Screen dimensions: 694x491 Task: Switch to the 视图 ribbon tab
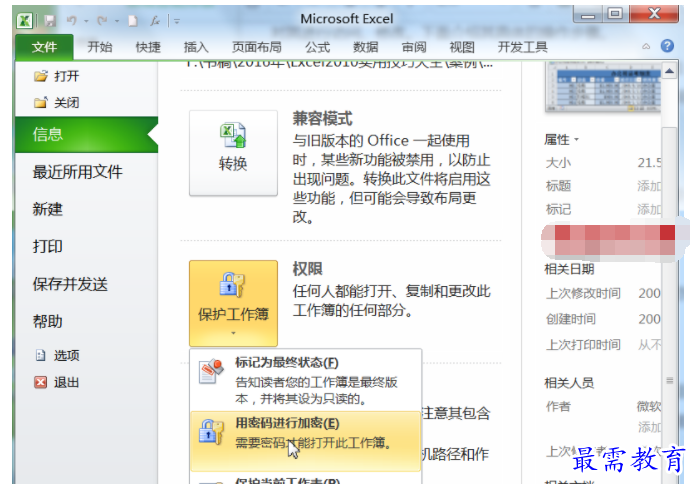pos(462,47)
